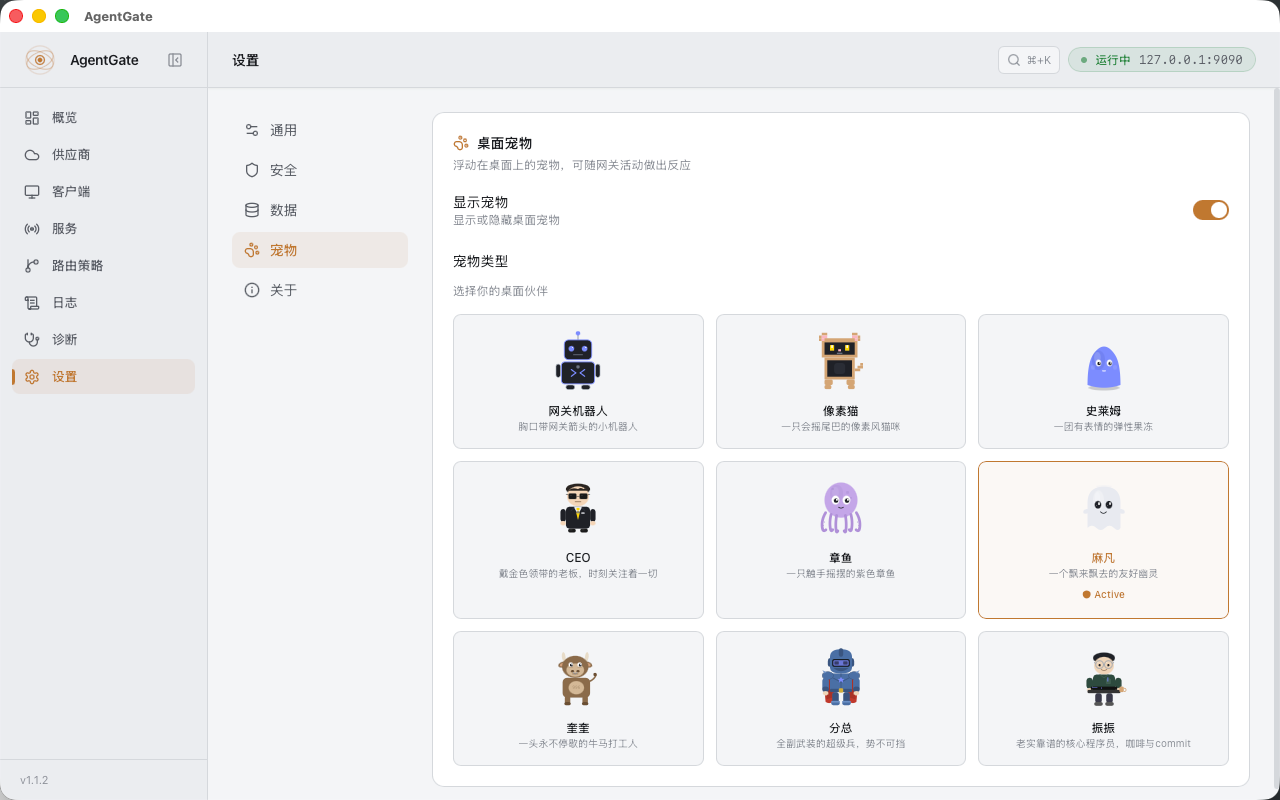Click the 路由策略 branch icon
The width and height of the screenshot is (1280, 800).
(32, 266)
